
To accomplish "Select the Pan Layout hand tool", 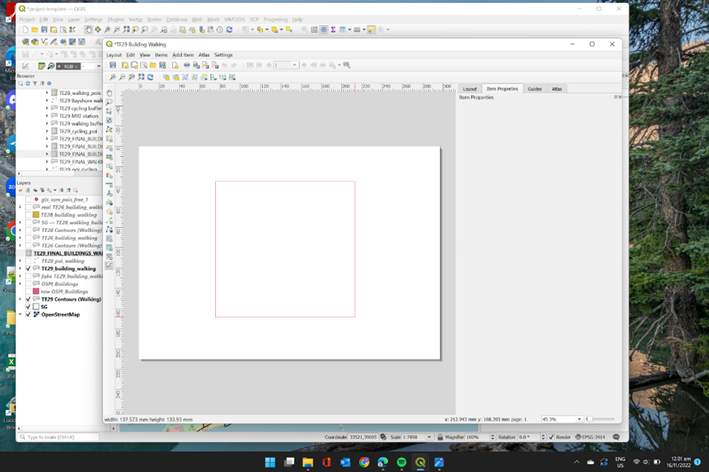I will (x=110, y=94).
